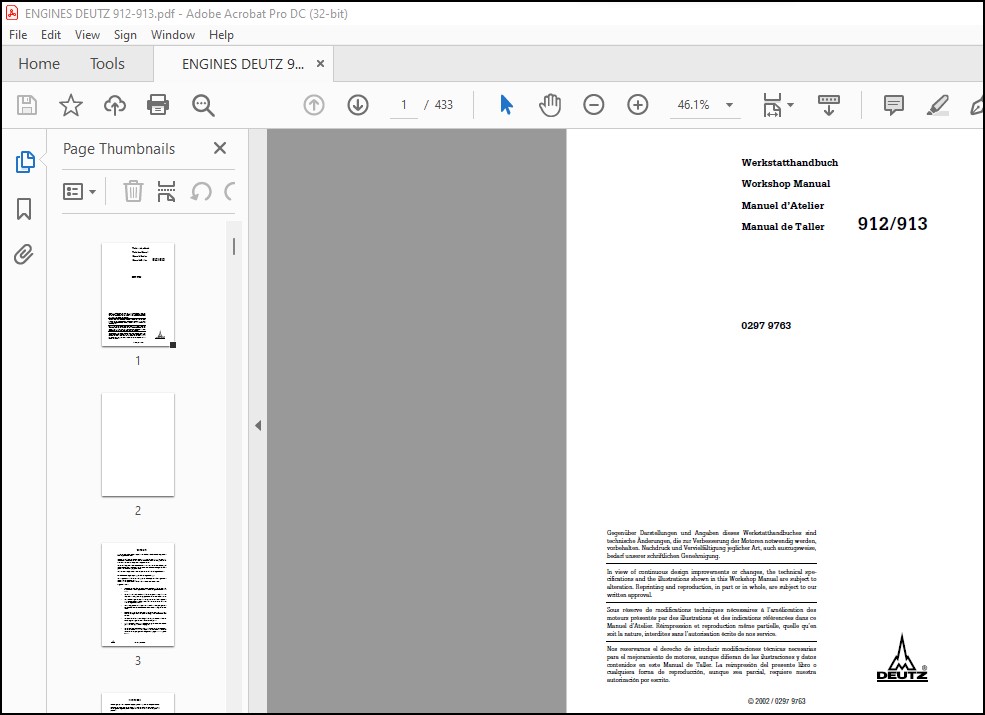Open the Bookmarks pane icon
Image resolution: width=985 pixels, height=715 pixels.
pyautogui.click(x=24, y=209)
